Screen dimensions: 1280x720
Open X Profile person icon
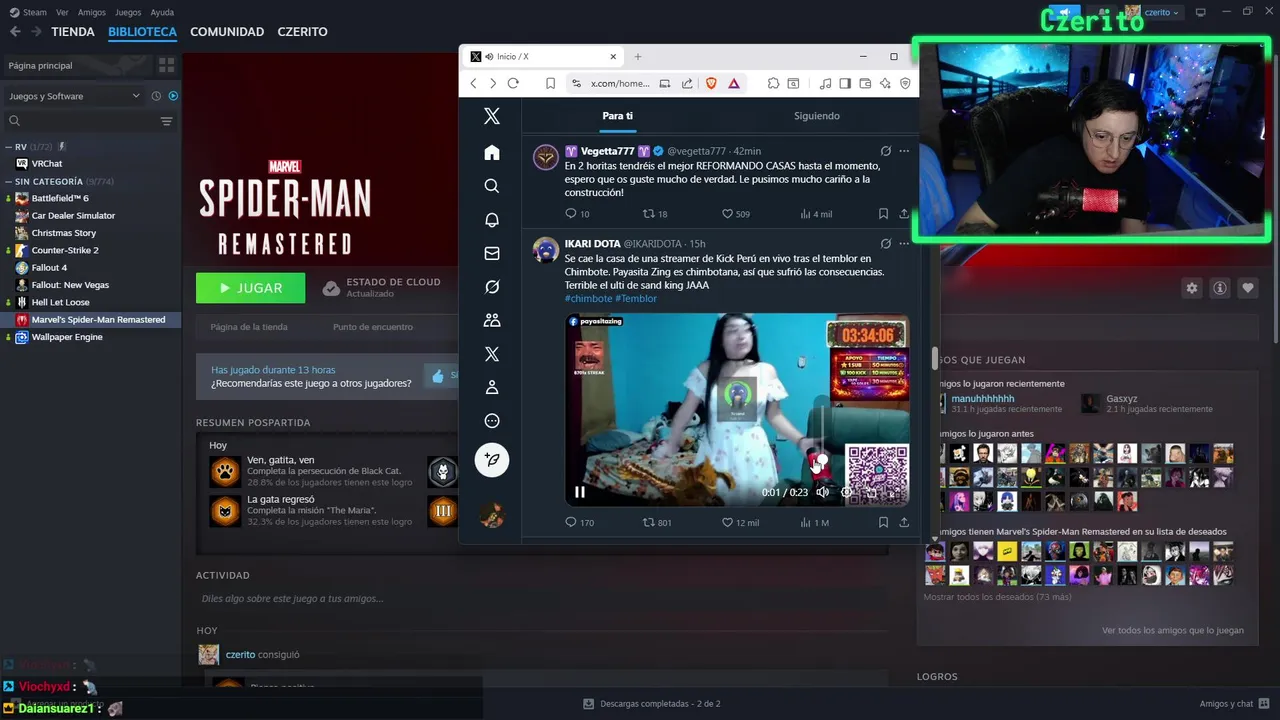point(491,388)
